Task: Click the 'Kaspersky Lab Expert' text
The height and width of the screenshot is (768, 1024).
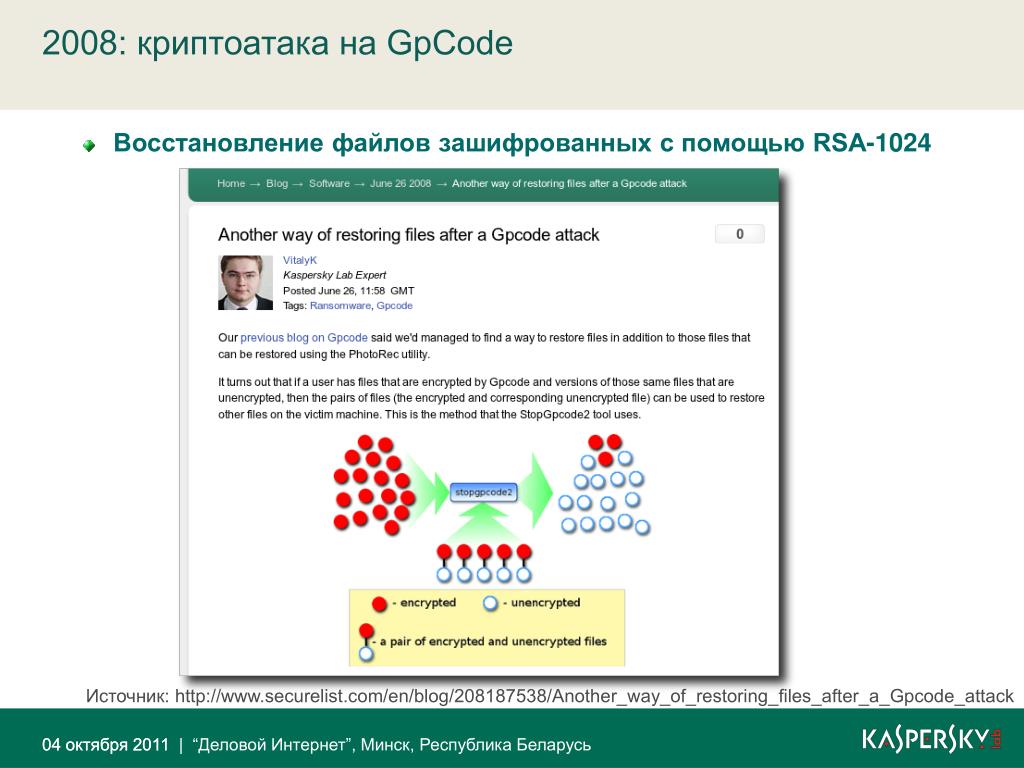Action: (334, 275)
